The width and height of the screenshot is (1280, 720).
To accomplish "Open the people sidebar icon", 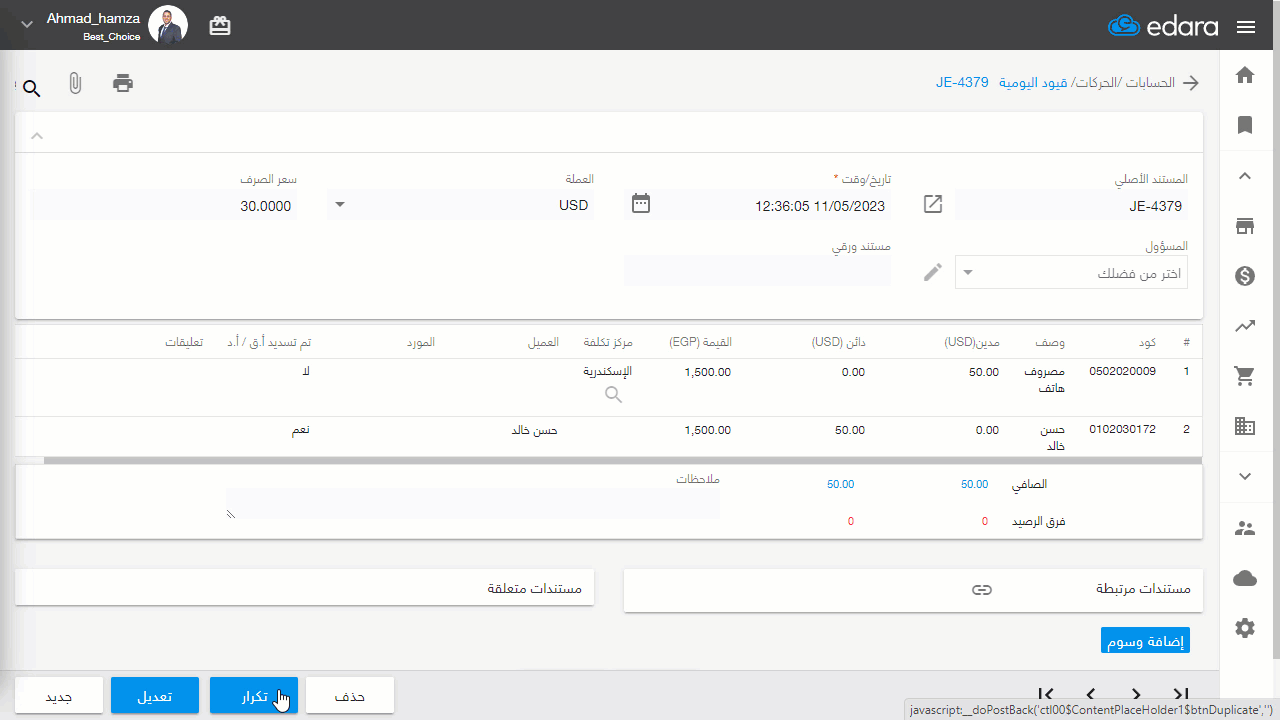I will (x=1245, y=528).
